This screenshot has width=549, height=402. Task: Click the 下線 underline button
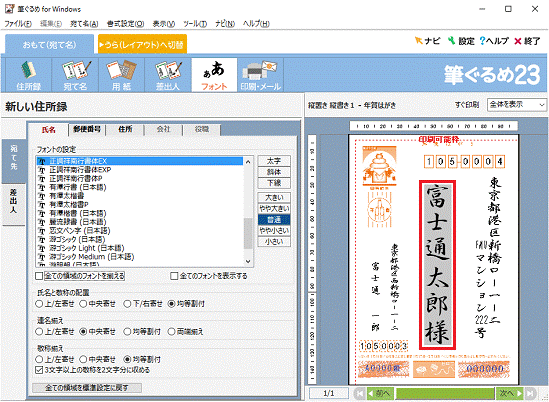274,183
